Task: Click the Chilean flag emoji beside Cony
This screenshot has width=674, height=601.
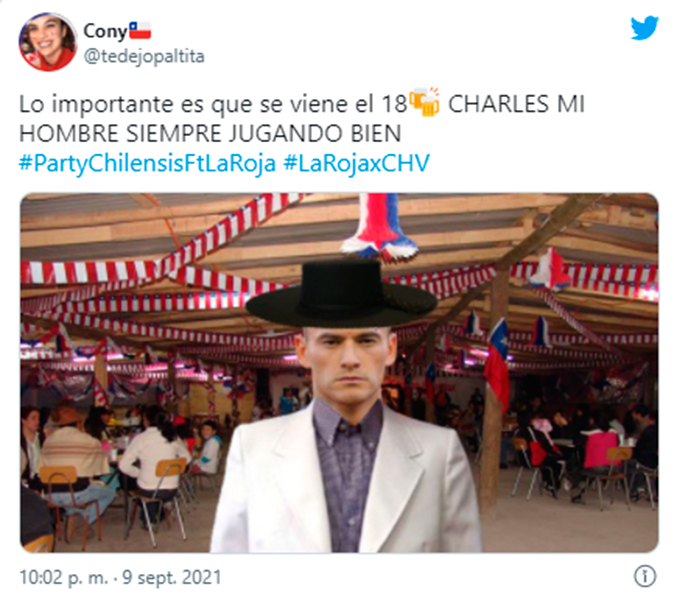Action: click(x=140, y=31)
